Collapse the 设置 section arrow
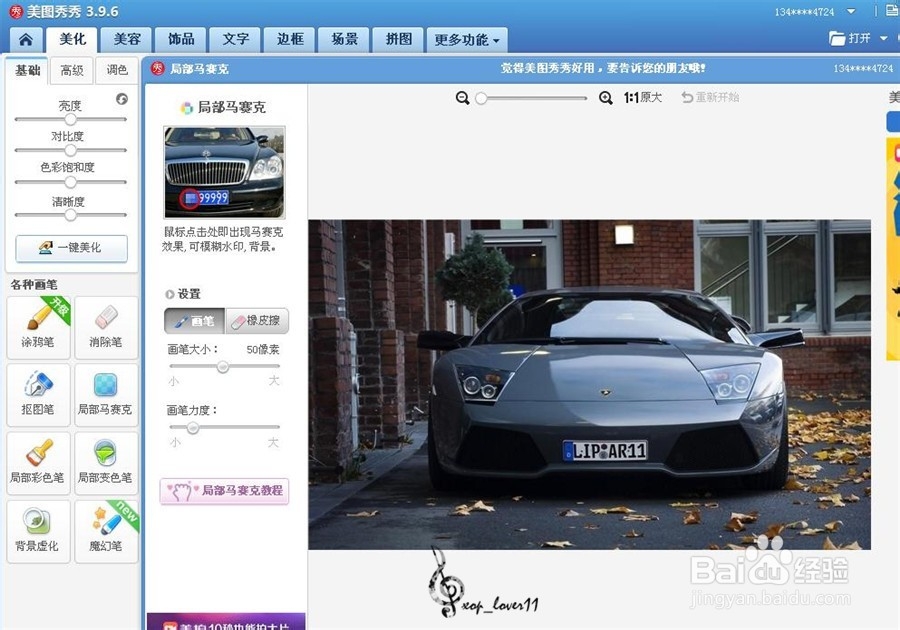The width and height of the screenshot is (900, 630). tap(169, 294)
